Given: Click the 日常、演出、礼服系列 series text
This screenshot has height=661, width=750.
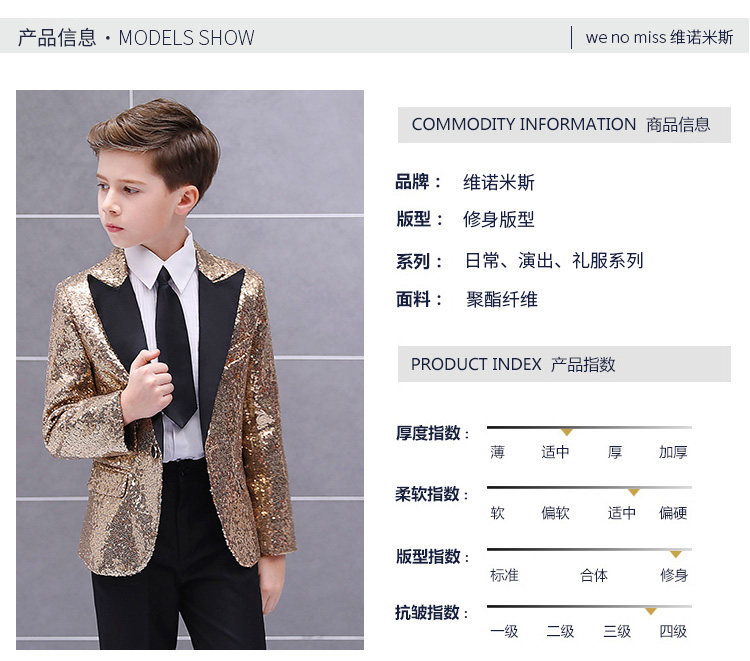Looking at the screenshot, I should (x=554, y=261).
